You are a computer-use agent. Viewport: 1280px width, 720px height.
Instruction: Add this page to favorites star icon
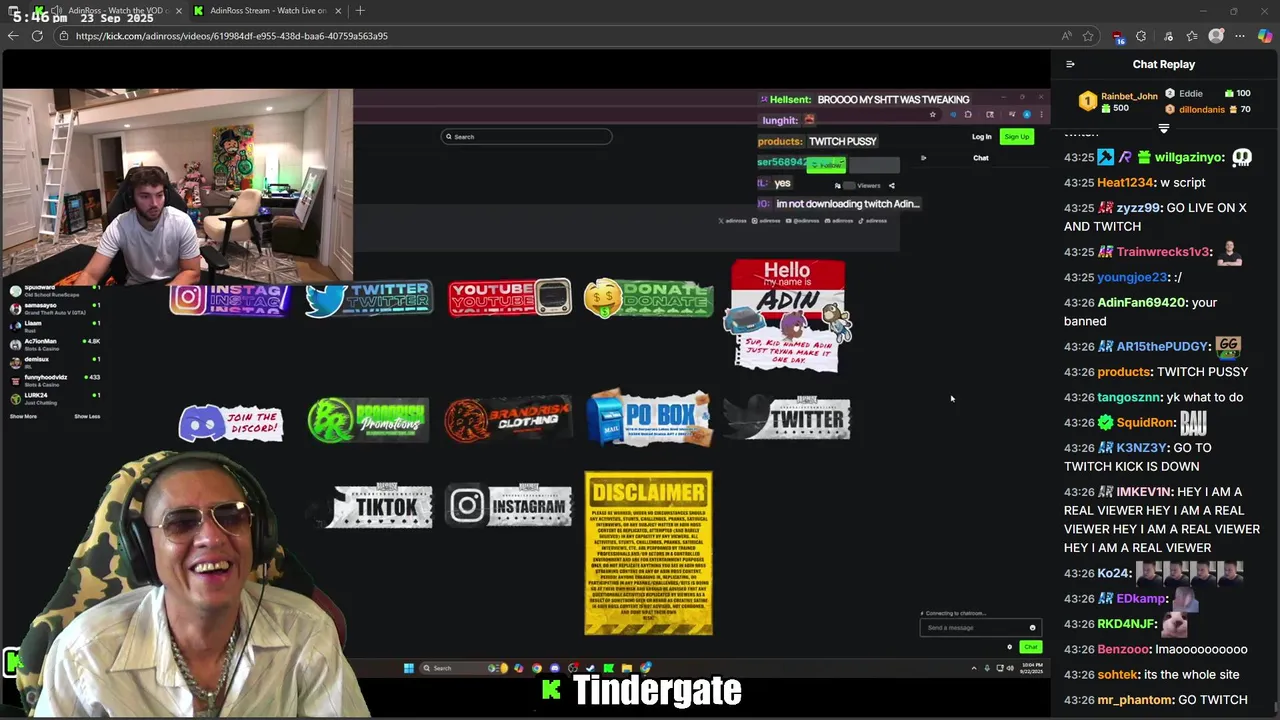1088,36
